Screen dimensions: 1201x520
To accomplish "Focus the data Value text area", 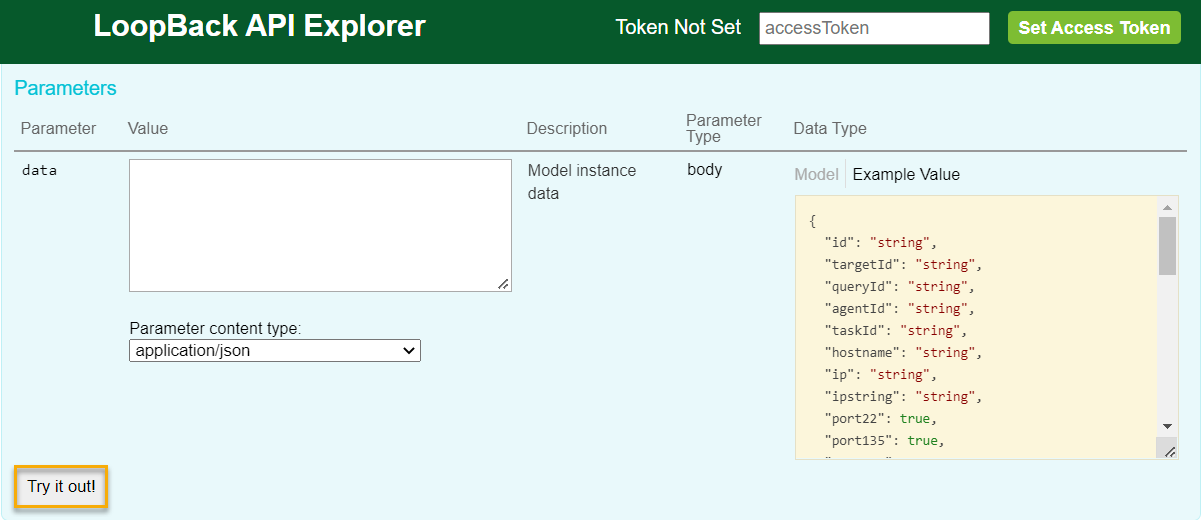I will (320, 225).
